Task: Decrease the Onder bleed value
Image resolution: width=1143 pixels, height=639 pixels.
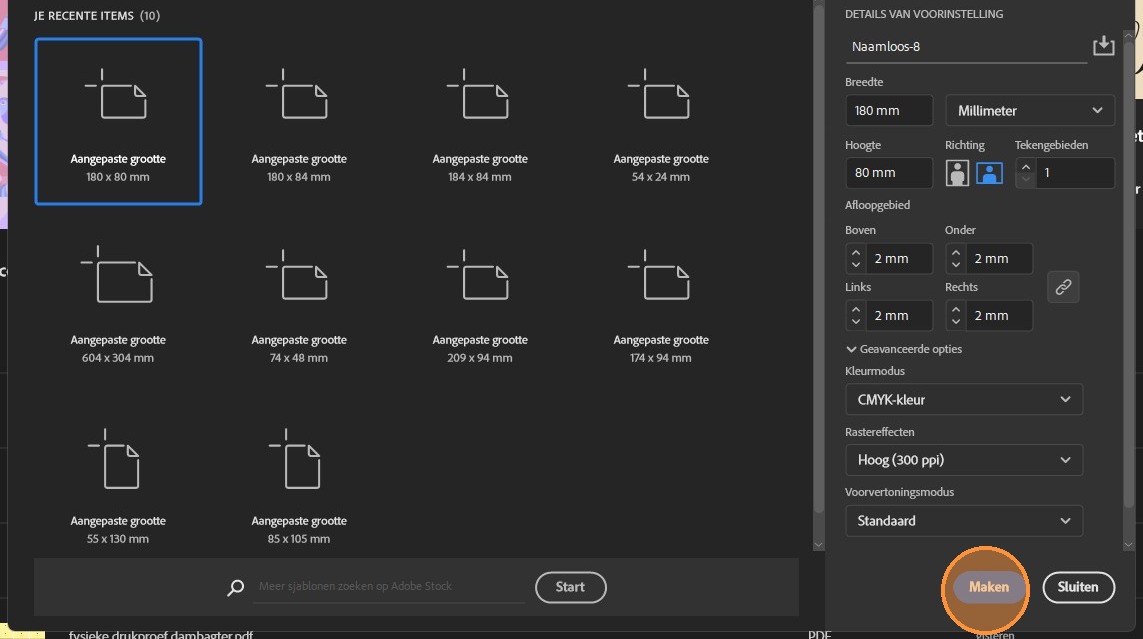Action: click(x=956, y=264)
